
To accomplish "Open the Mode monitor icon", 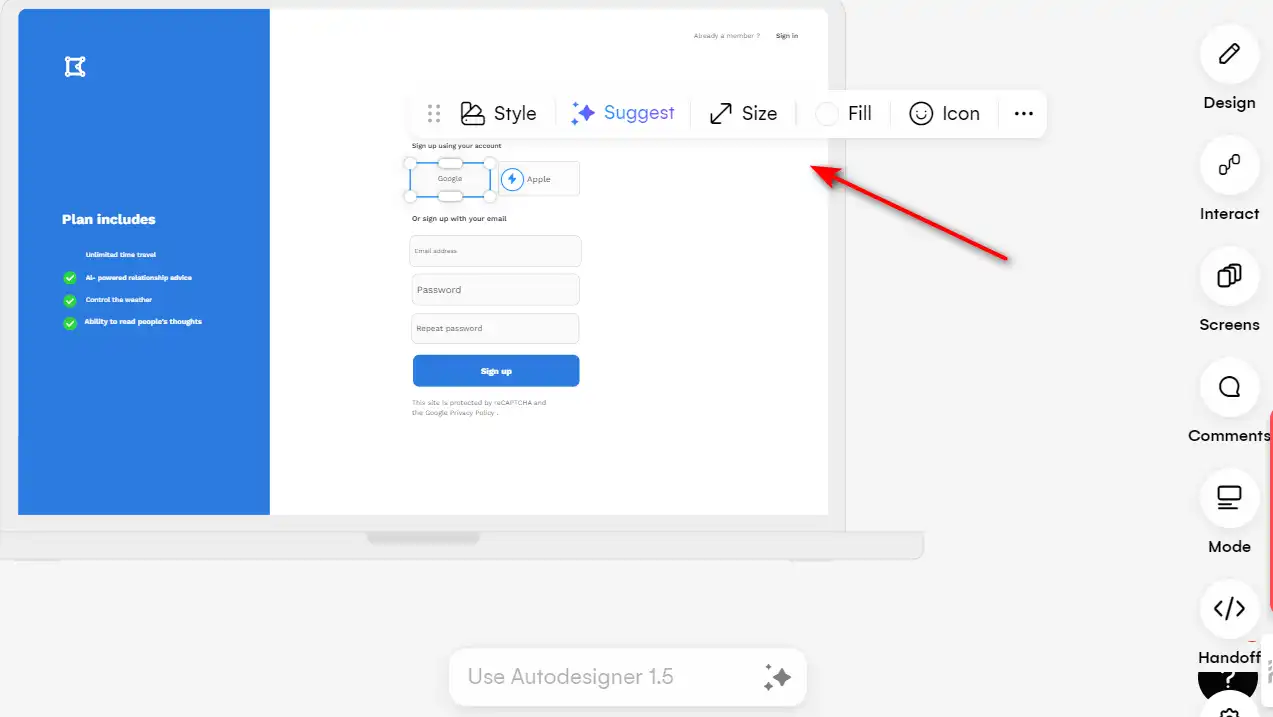I will click(x=1229, y=498).
